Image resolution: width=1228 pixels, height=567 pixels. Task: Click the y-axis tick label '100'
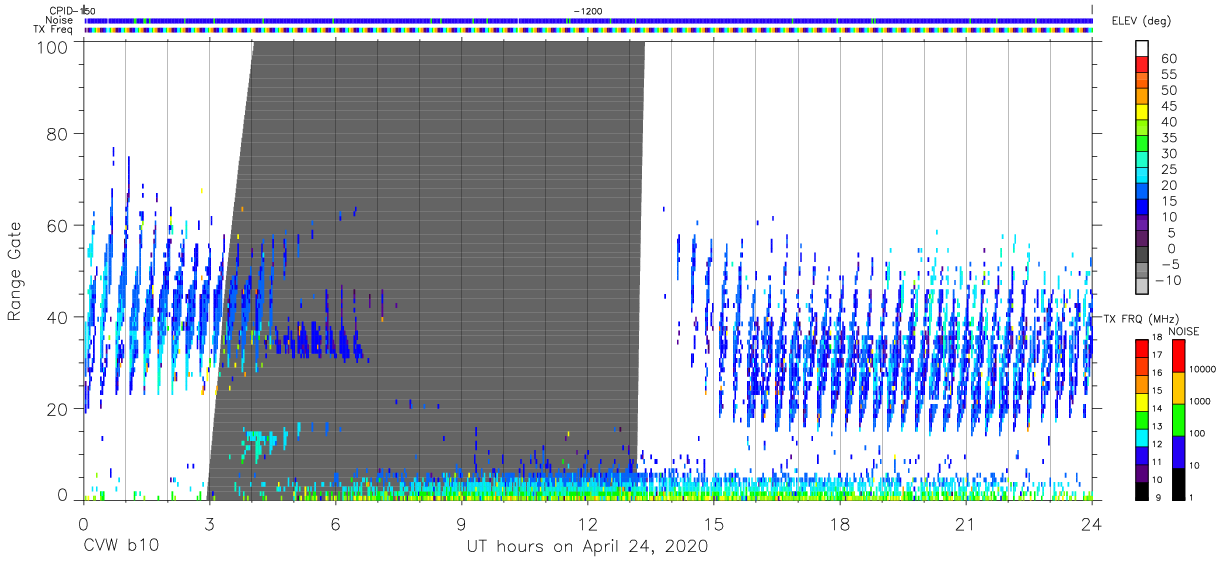[x=54, y=46]
